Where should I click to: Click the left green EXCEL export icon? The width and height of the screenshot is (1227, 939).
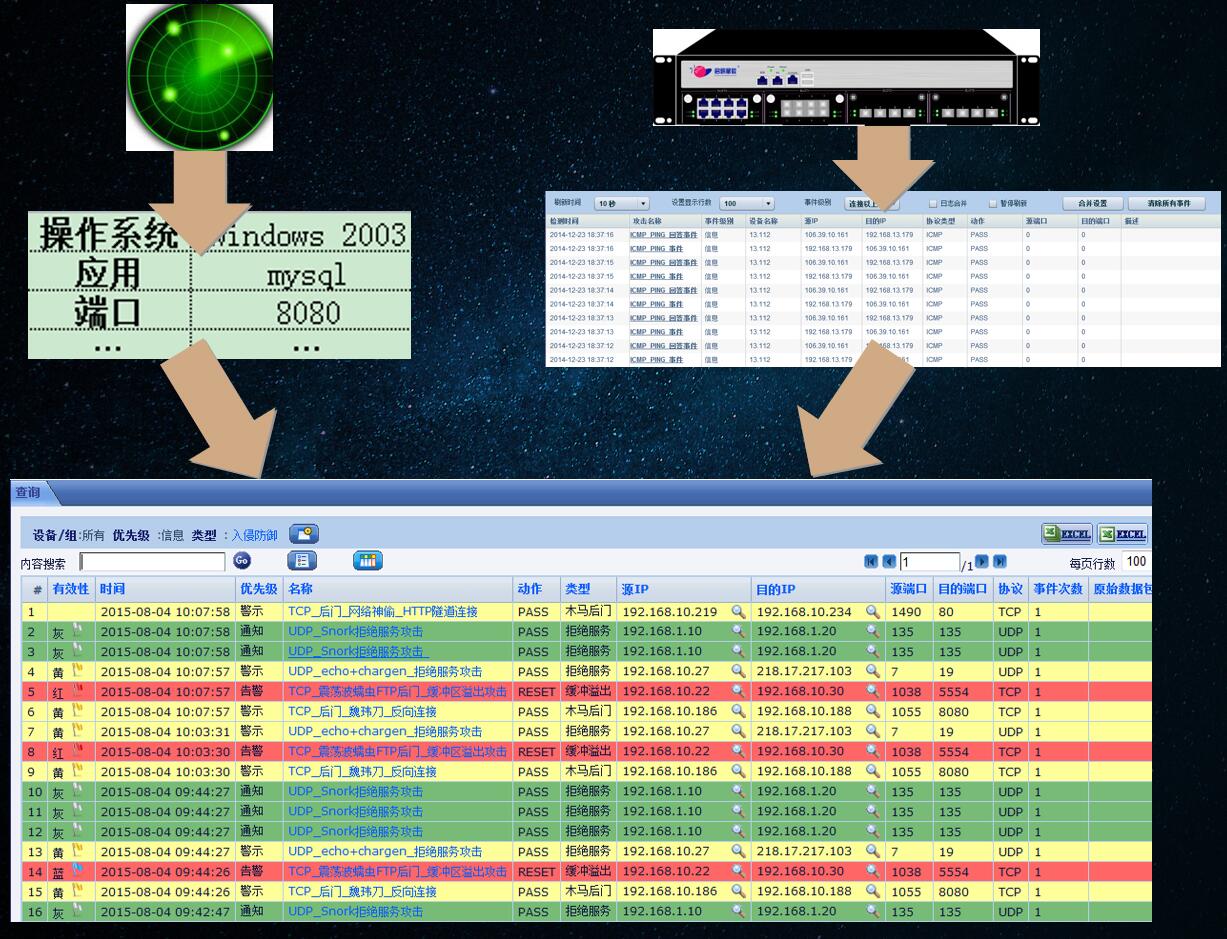pos(1067,534)
